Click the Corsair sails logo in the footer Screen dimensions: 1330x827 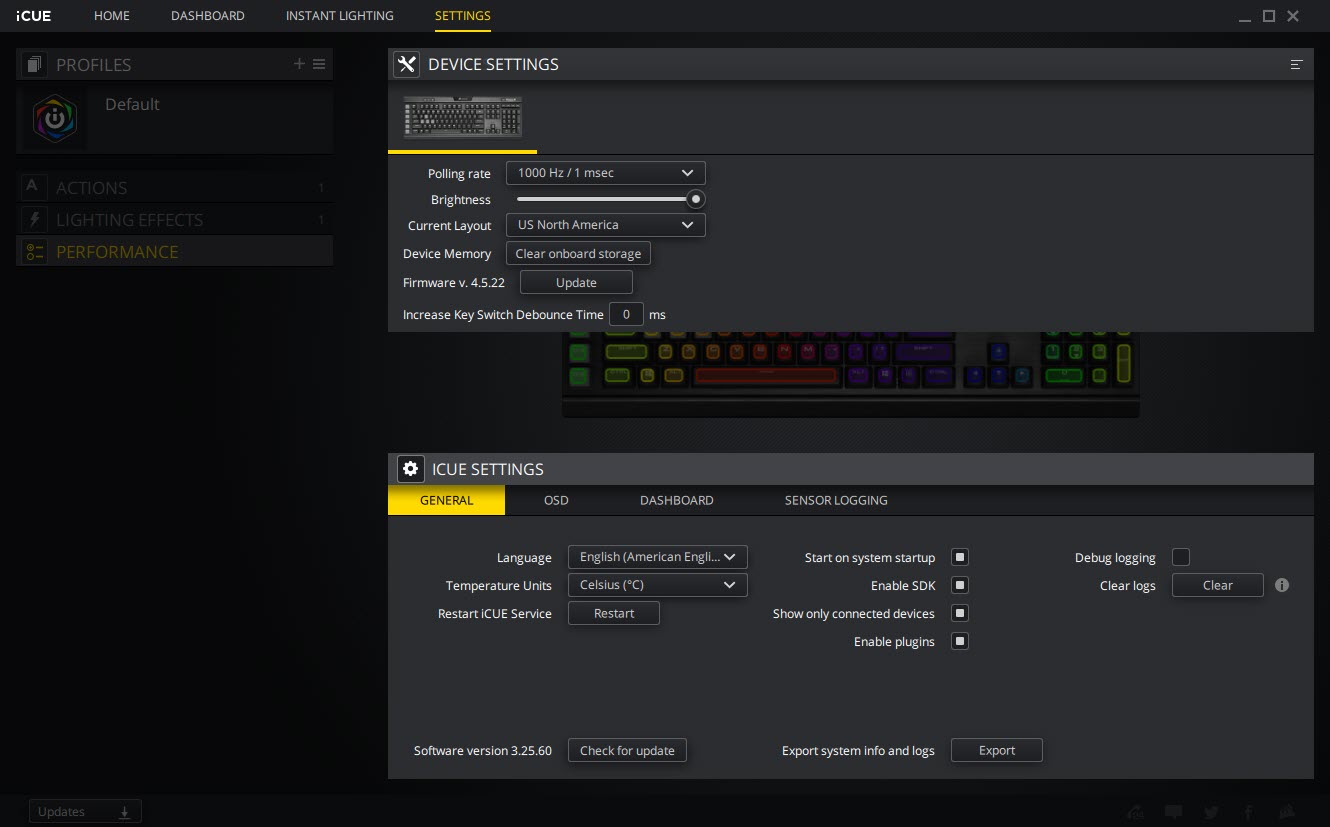[x=1288, y=812]
